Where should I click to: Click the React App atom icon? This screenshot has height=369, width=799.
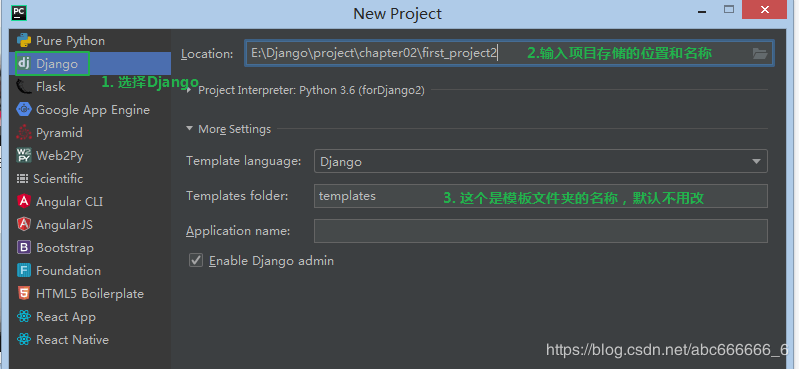pos(23,317)
